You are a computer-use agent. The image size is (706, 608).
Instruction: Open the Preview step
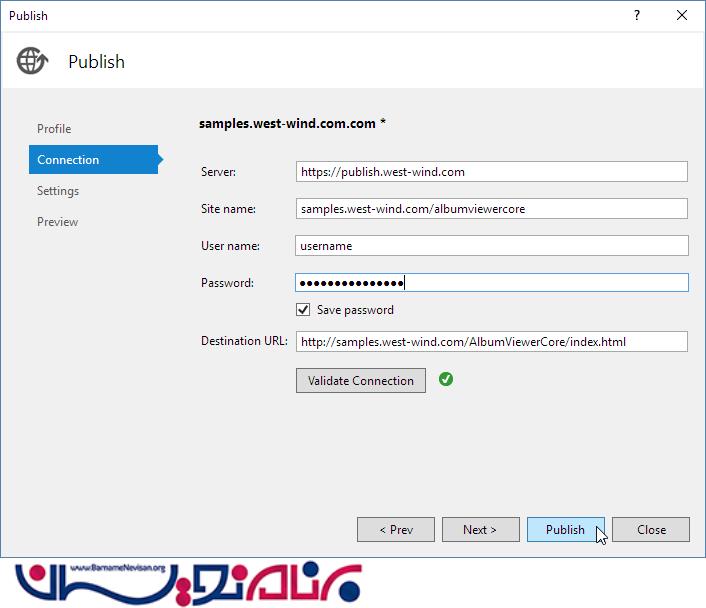[x=57, y=222]
